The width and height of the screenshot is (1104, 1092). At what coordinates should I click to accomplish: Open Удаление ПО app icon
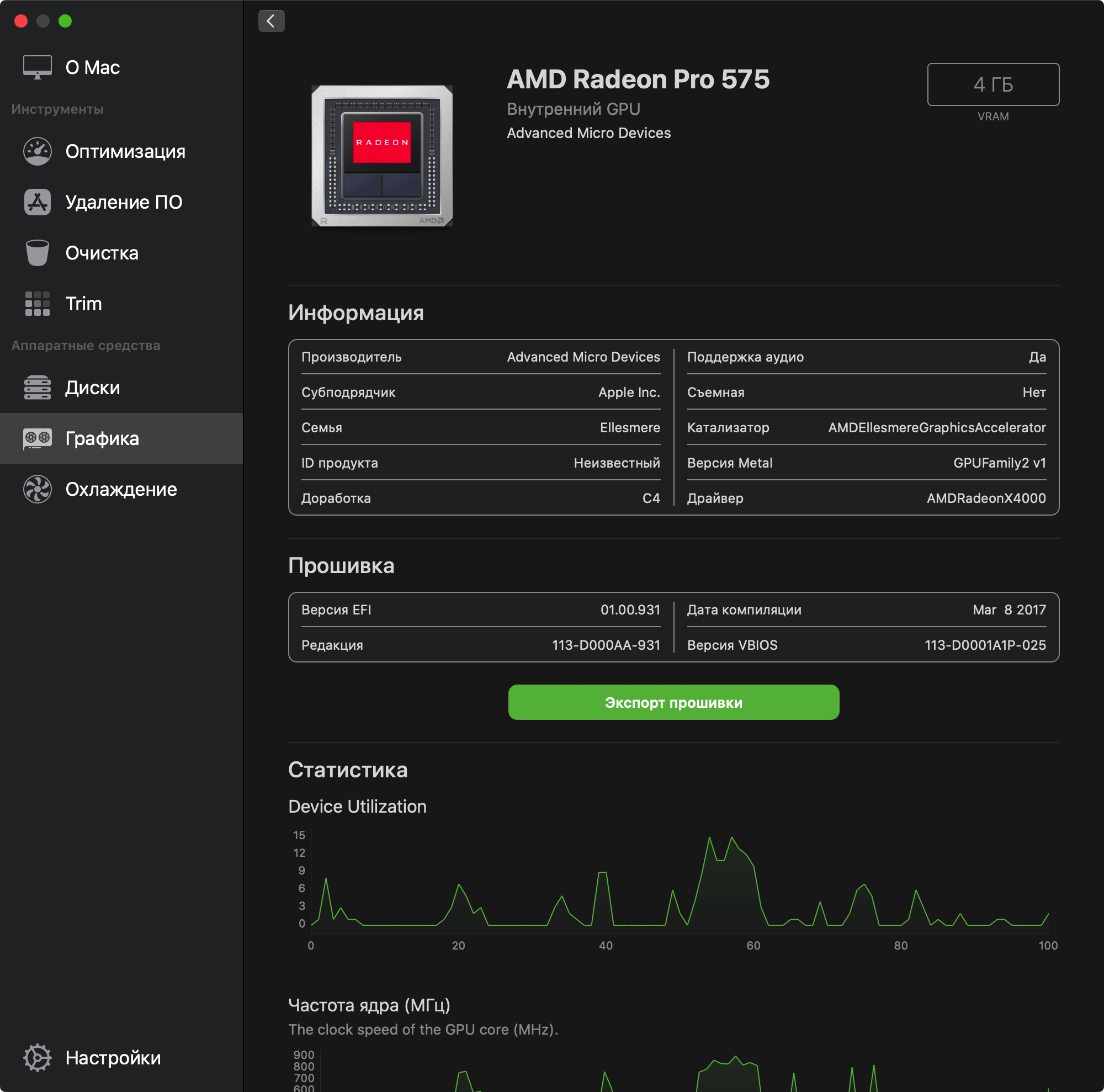[x=37, y=202]
